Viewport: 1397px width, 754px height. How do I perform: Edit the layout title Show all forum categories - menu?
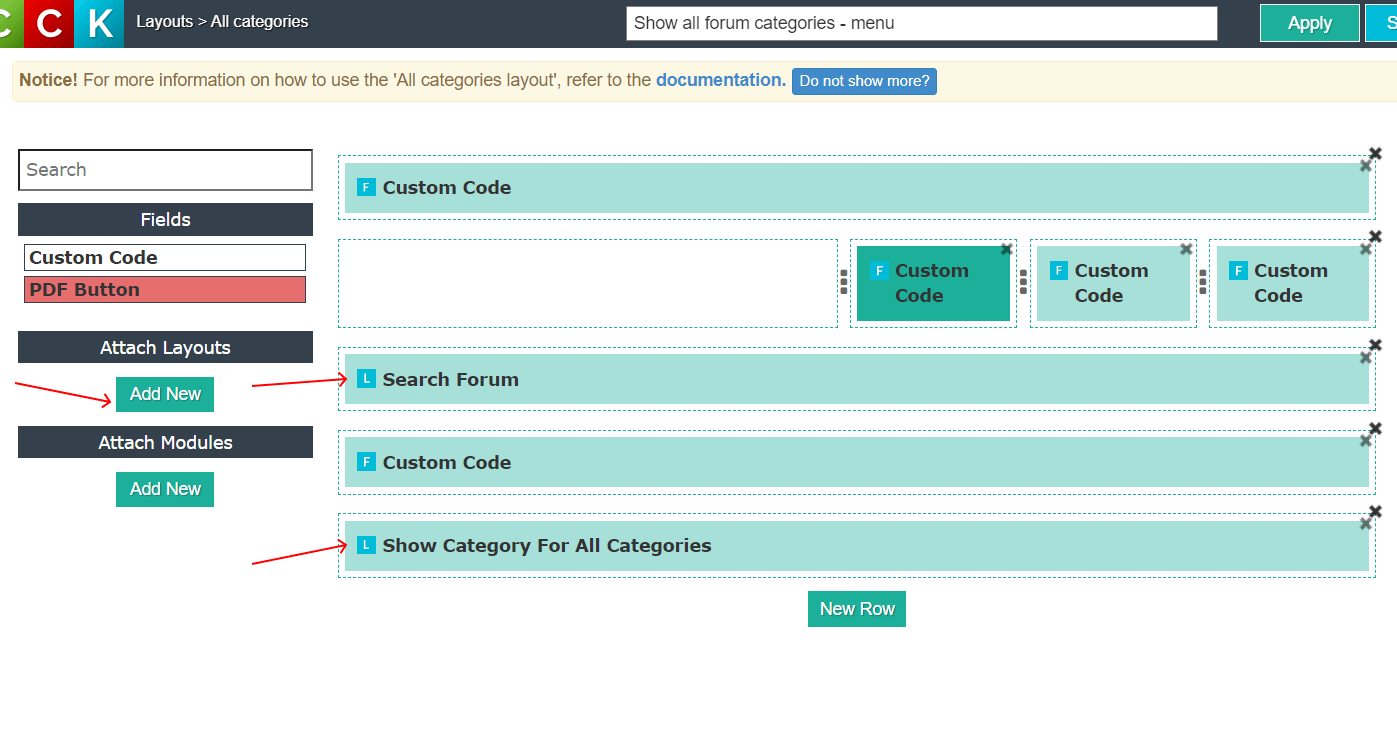(x=921, y=23)
